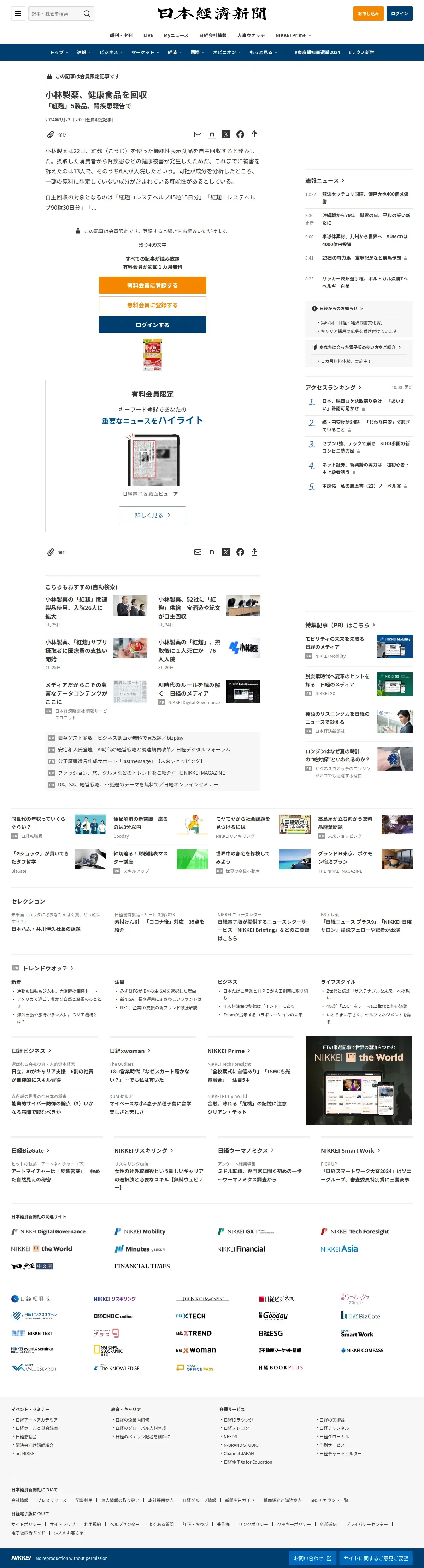This screenshot has width=424, height=1568.
Task: Open Myニュース menu item
Action: 176,35
